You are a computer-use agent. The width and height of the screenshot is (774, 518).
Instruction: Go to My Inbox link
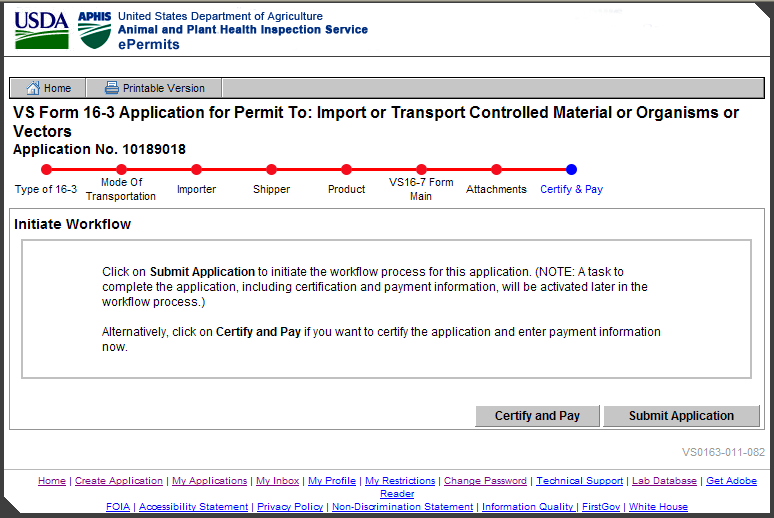point(278,481)
